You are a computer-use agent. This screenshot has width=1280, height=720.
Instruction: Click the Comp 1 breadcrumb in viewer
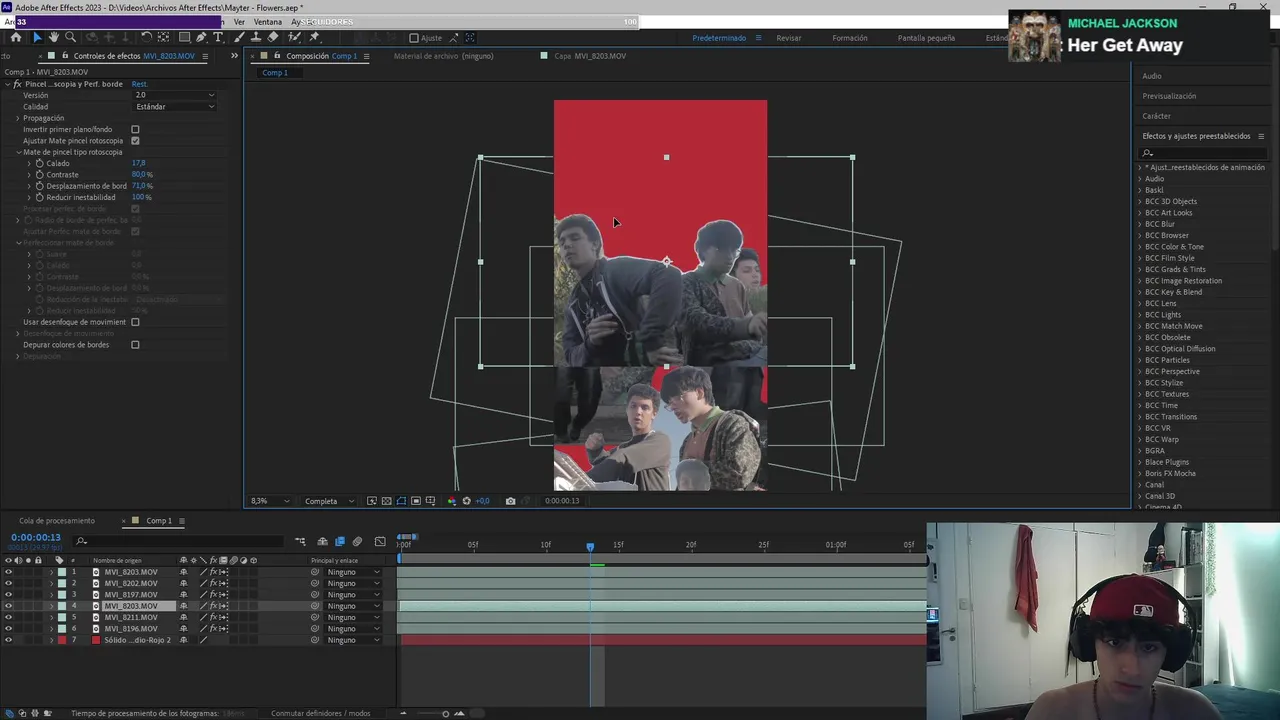tap(275, 73)
